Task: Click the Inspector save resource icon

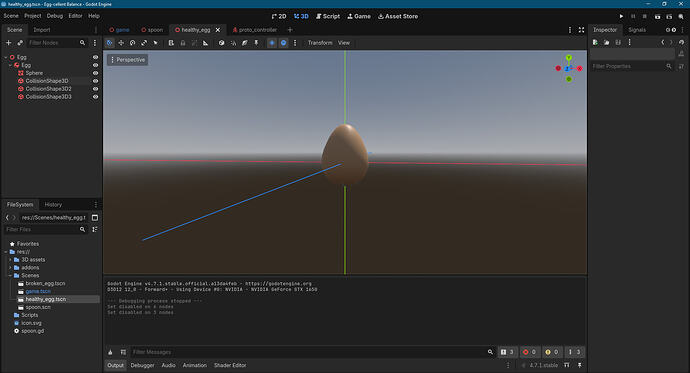Action: 618,42
